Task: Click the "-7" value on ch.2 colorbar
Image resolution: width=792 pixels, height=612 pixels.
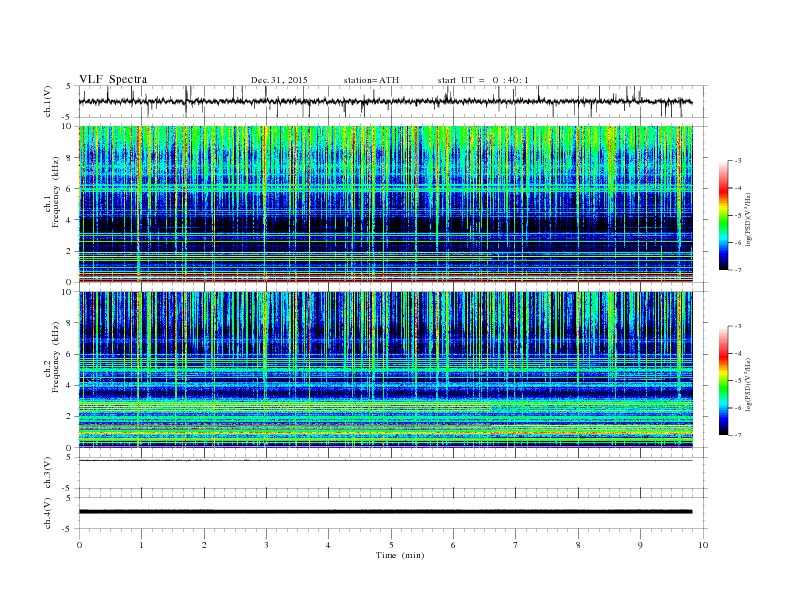Action: (737, 435)
